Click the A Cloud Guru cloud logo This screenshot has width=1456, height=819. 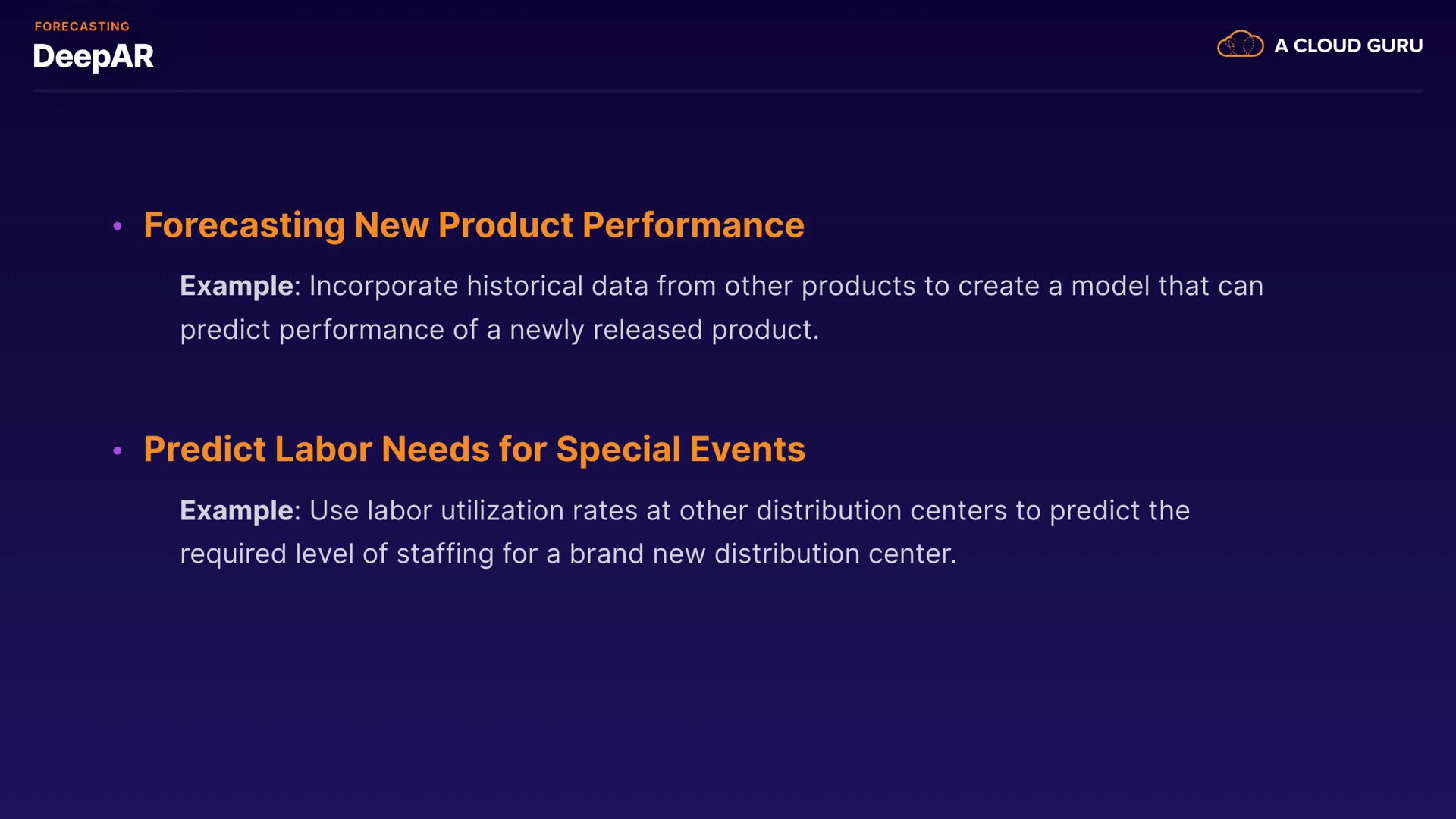1240,45
